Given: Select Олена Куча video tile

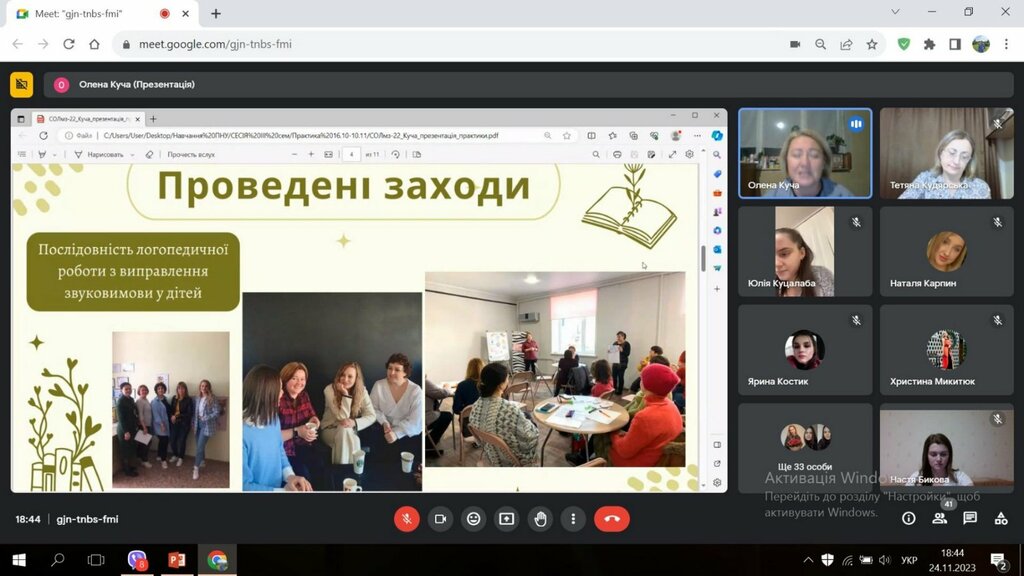Looking at the screenshot, I should (804, 153).
